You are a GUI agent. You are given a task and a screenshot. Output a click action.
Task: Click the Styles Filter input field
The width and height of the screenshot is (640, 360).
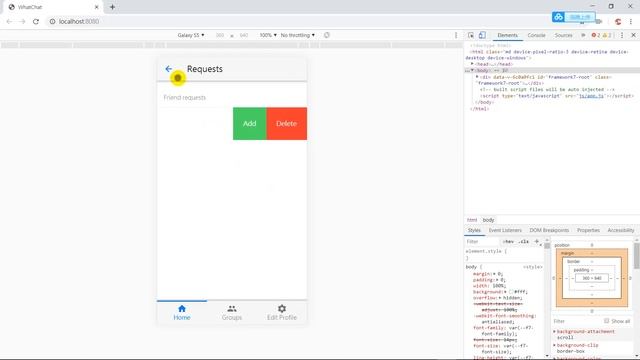tap(482, 242)
